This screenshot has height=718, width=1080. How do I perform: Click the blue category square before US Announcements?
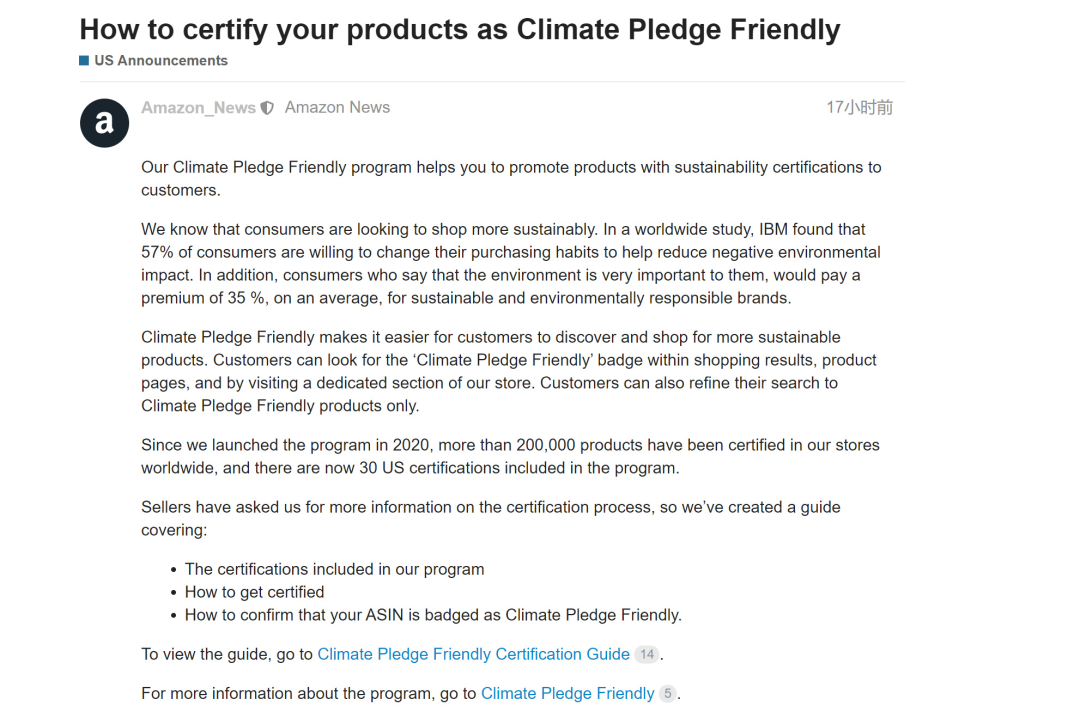click(84, 61)
